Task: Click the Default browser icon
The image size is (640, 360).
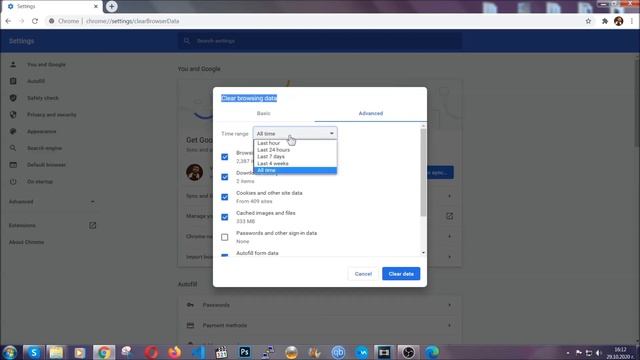Action: tap(13, 165)
